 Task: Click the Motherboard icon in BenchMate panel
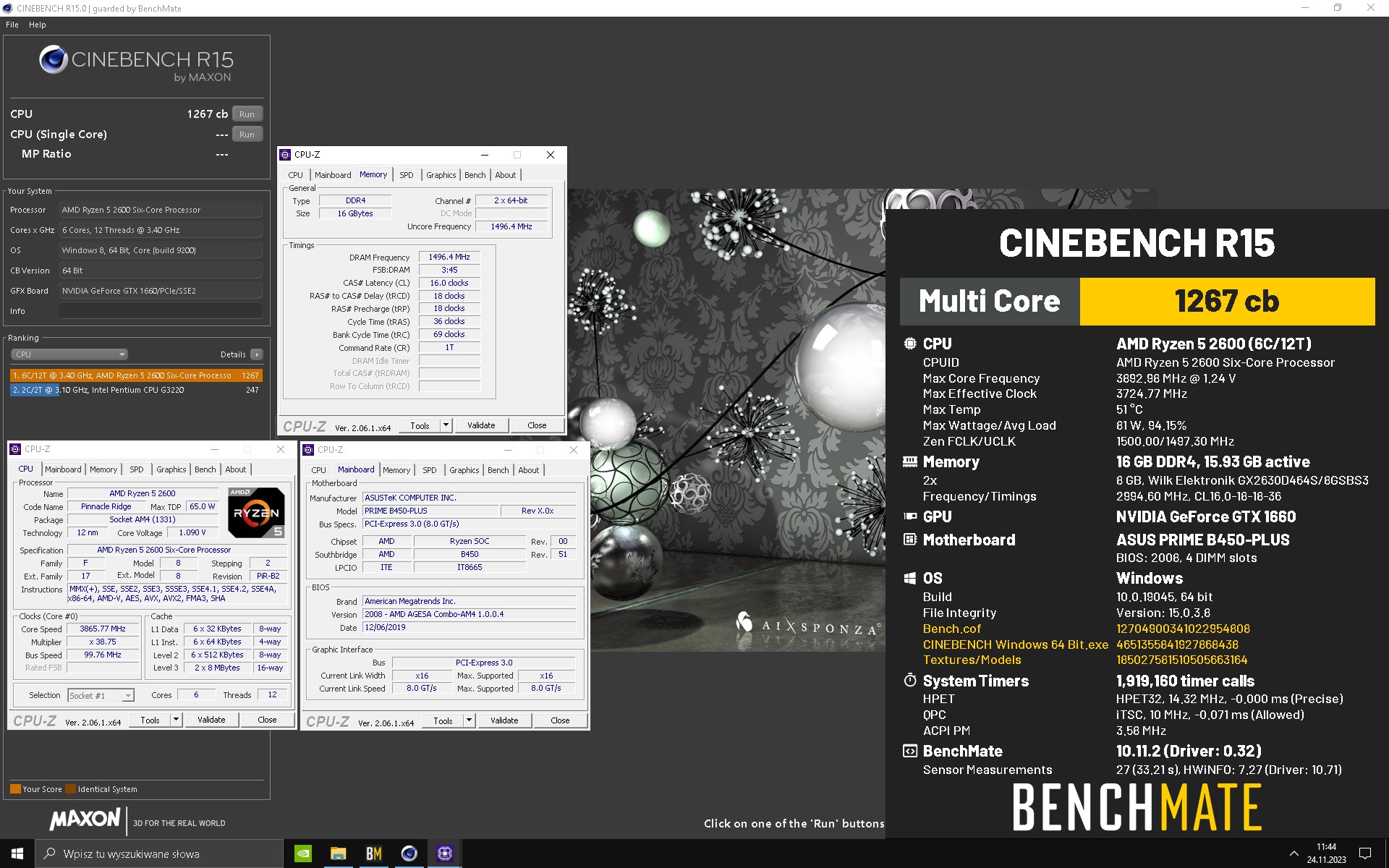pyautogui.click(x=910, y=540)
